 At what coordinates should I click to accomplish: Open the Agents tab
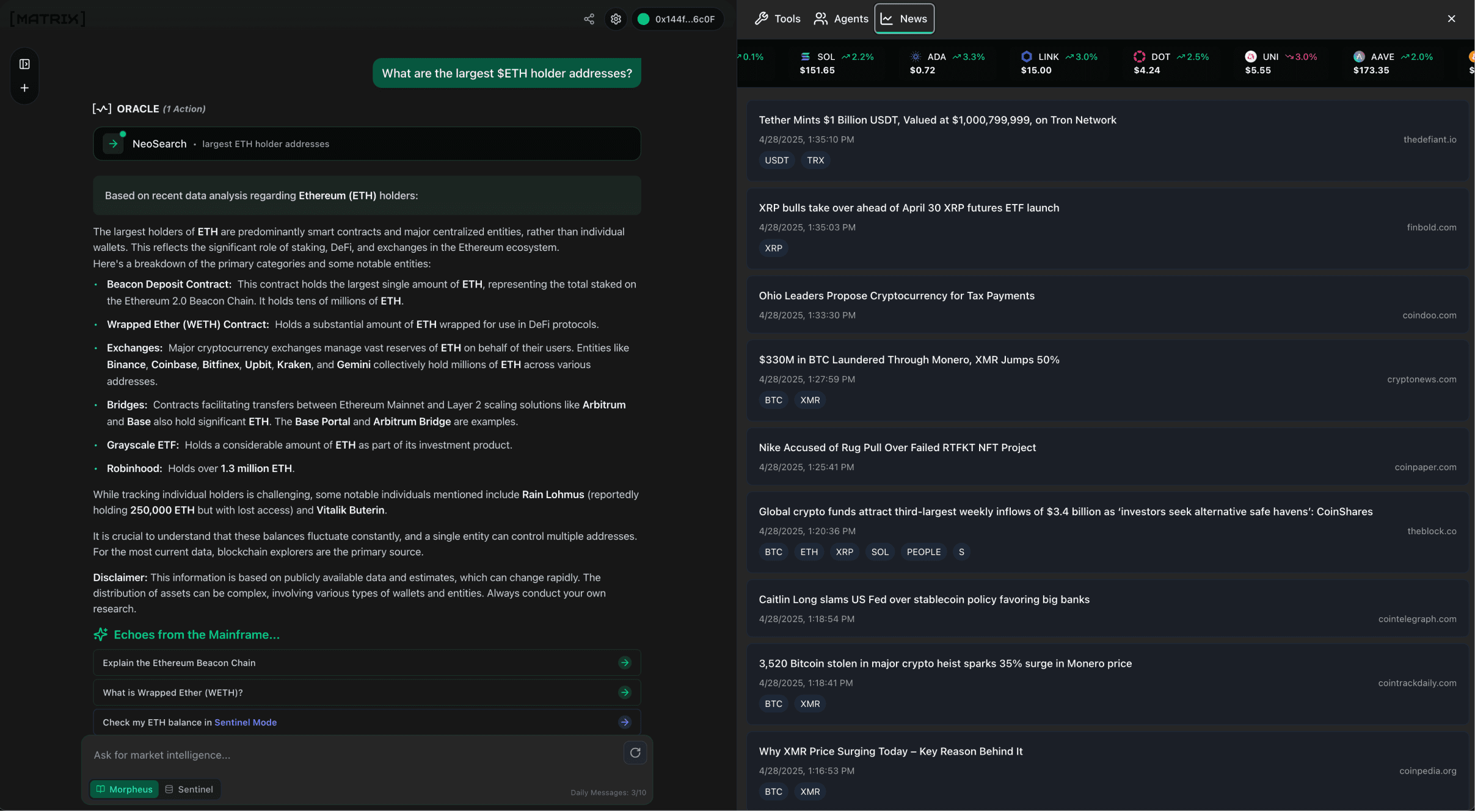[x=841, y=18]
